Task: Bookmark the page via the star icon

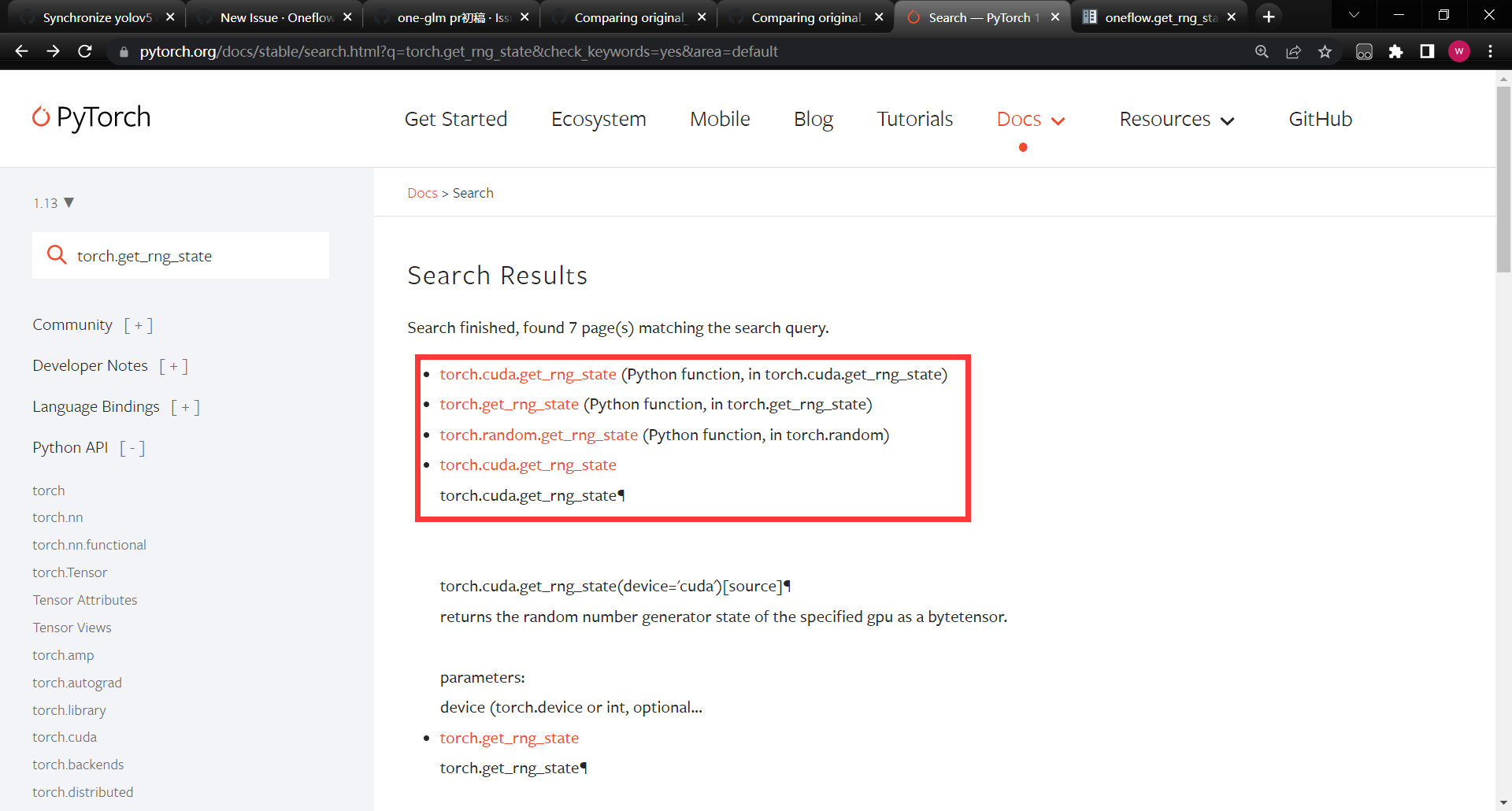Action: coord(1325,51)
